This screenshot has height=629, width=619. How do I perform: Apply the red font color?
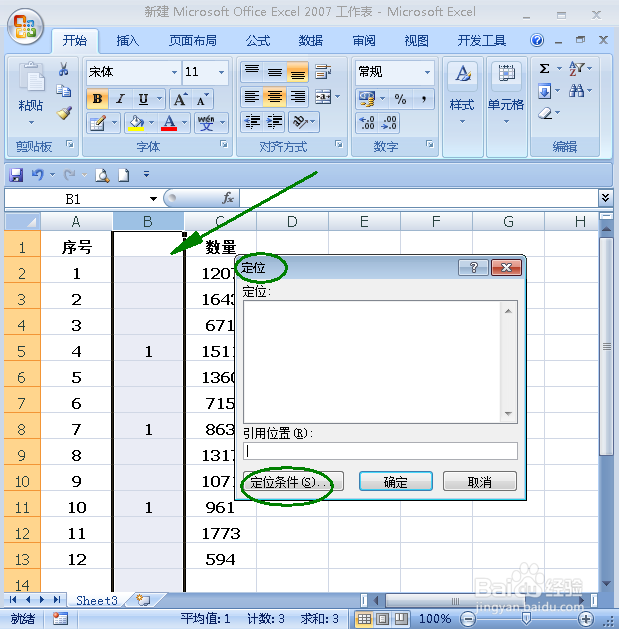[x=169, y=123]
